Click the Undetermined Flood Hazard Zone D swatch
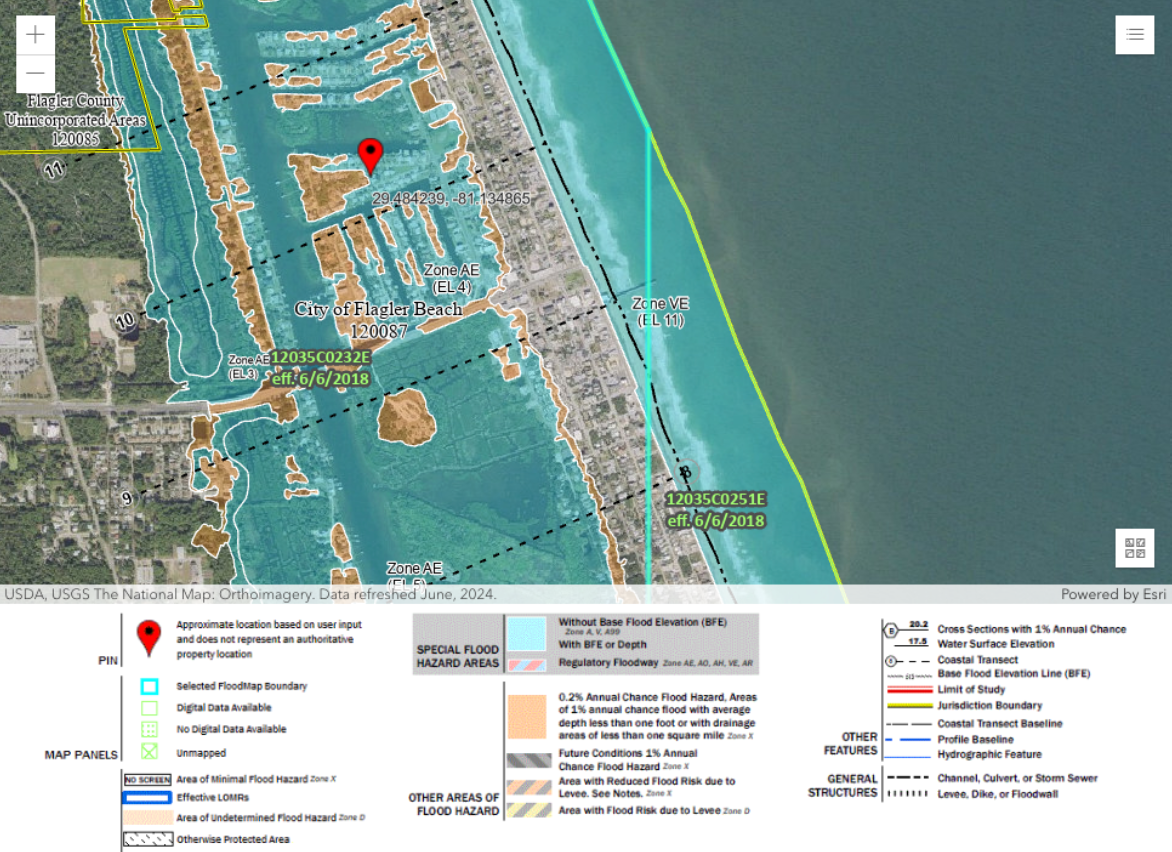 tap(147, 818)
